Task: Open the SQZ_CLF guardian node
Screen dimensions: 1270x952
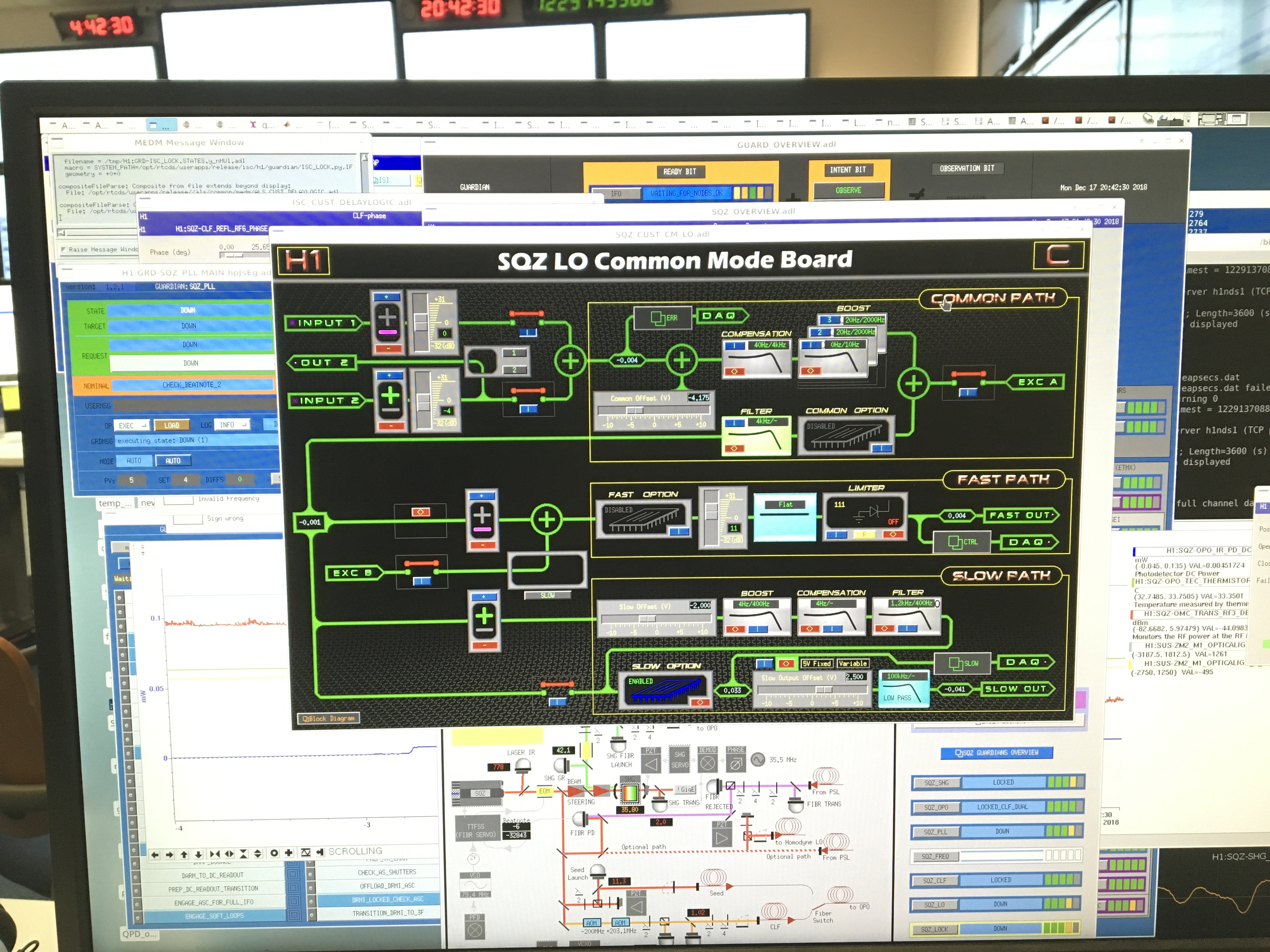Action: click(935, 881)
